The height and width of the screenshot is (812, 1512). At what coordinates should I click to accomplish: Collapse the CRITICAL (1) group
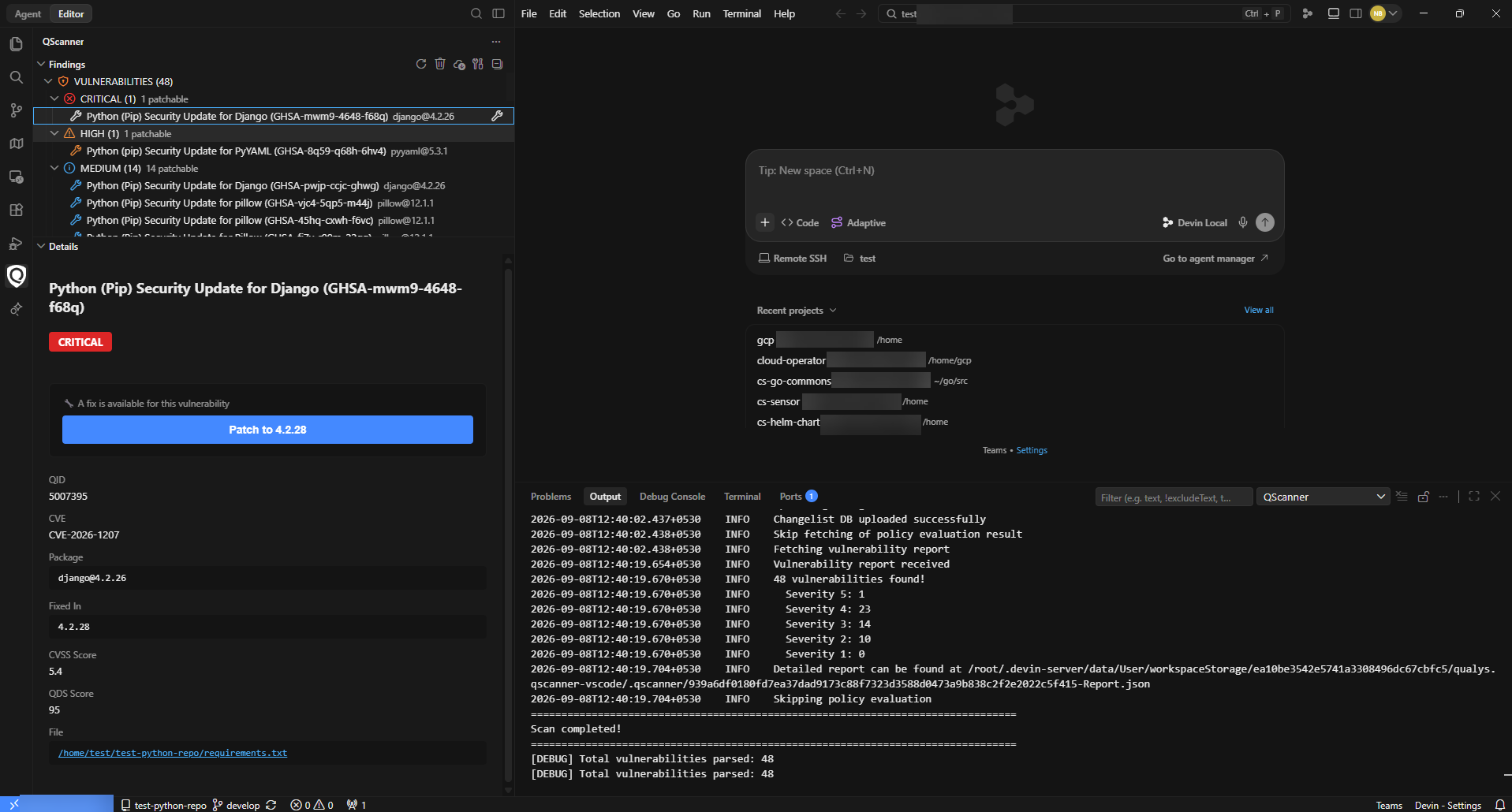pos(54,99)
